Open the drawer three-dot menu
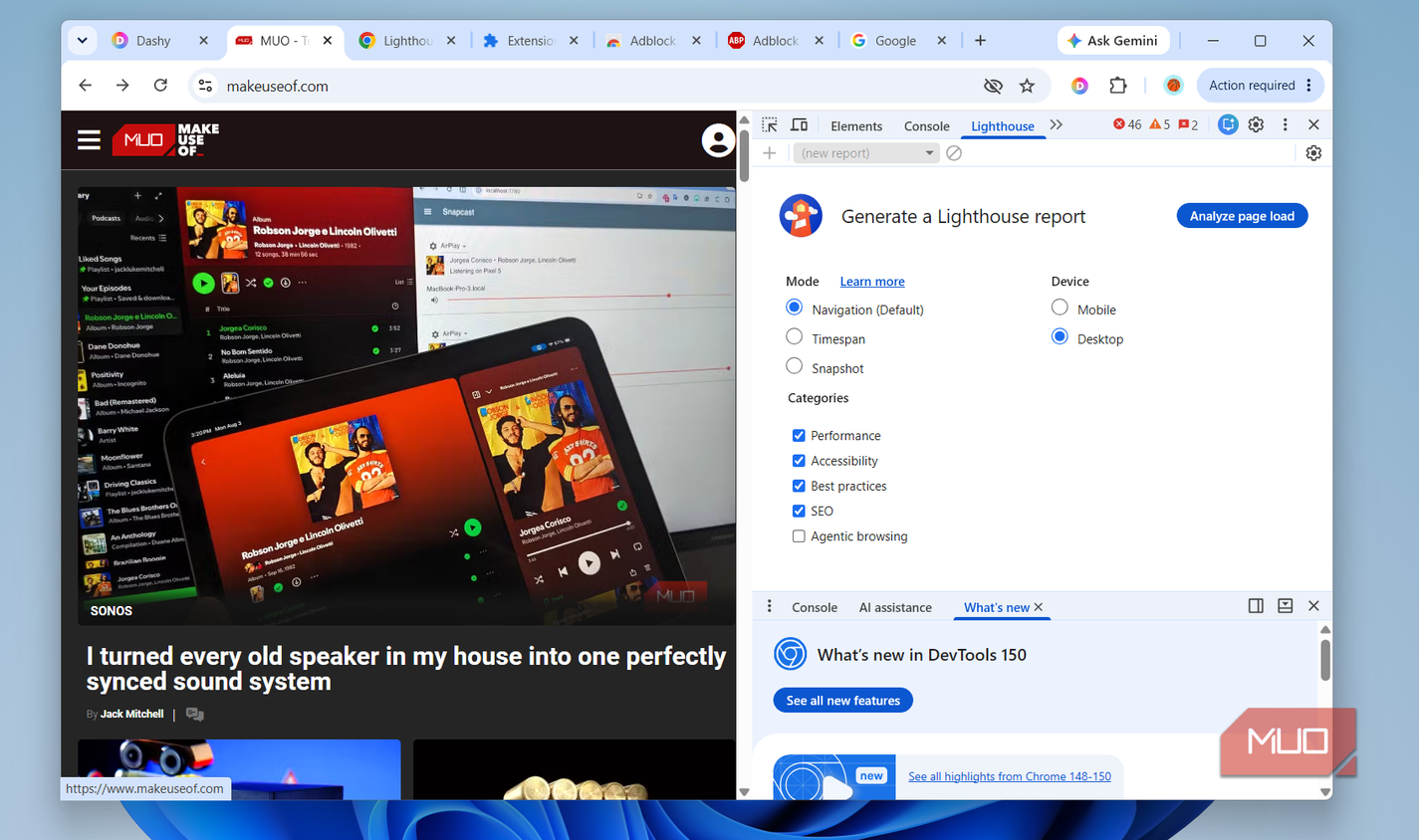Viewport: 1419px width, 840px height. pyautogui.click(x=769, y=606)
